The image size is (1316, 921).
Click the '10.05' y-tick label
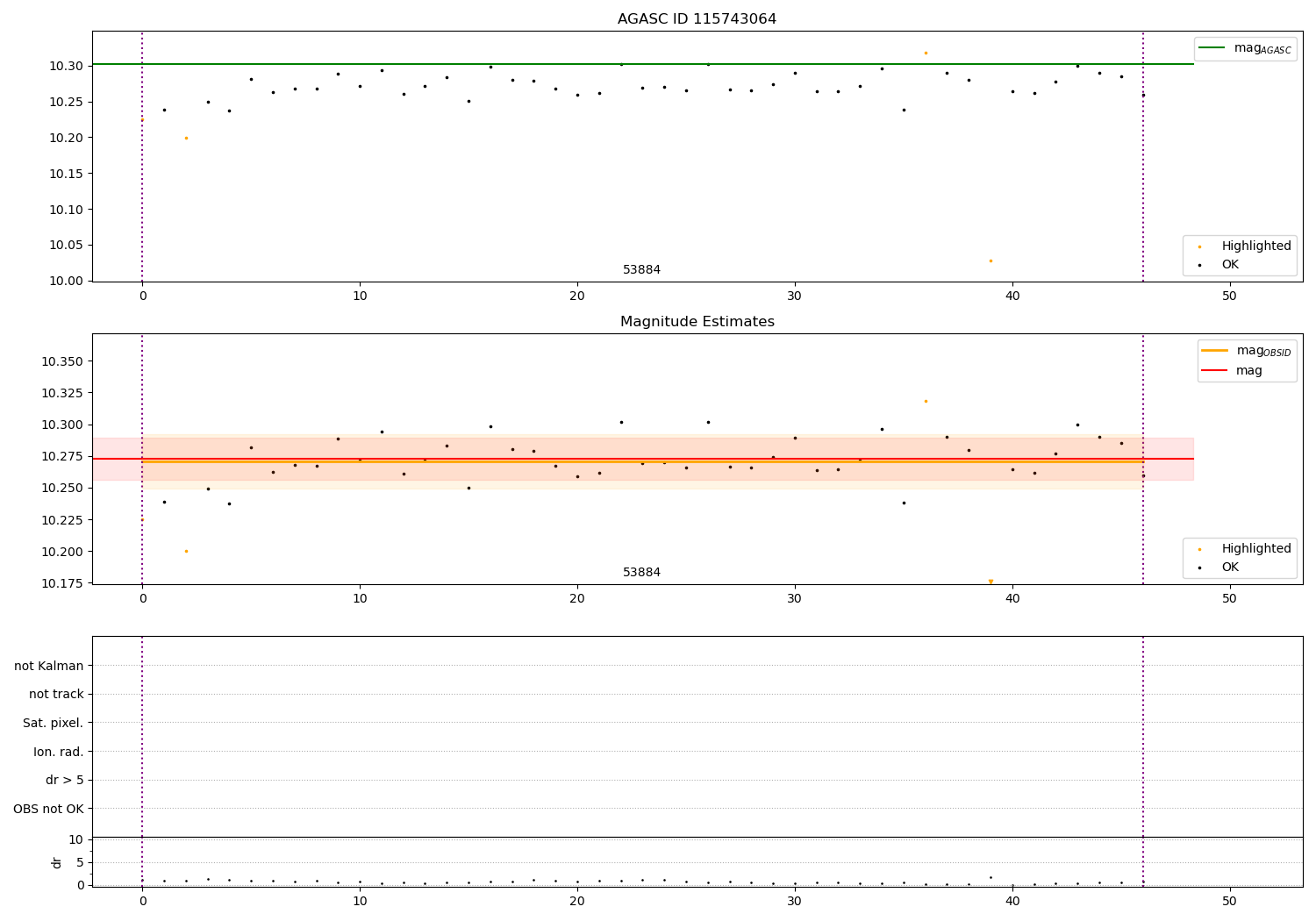coord(66,246)
